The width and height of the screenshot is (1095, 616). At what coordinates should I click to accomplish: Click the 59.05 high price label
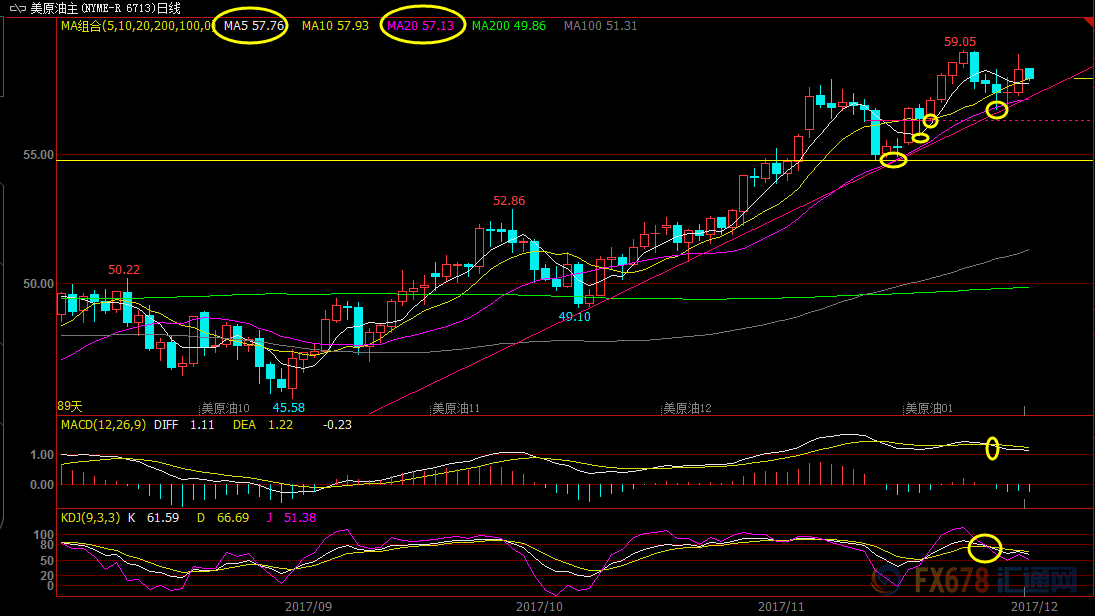[x=960, y=42]
